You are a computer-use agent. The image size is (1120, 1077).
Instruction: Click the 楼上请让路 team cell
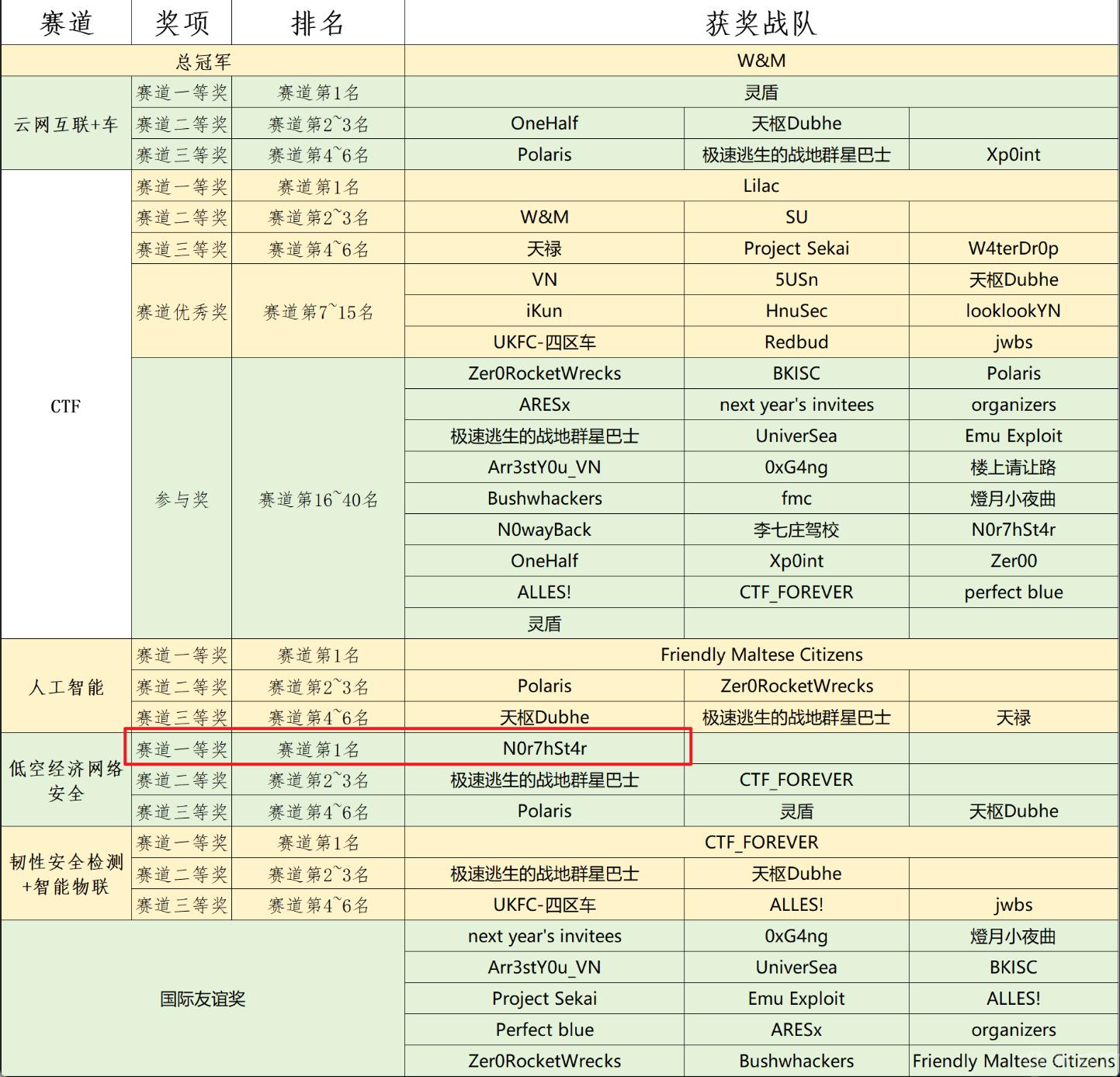click(x=1013, y=467)
